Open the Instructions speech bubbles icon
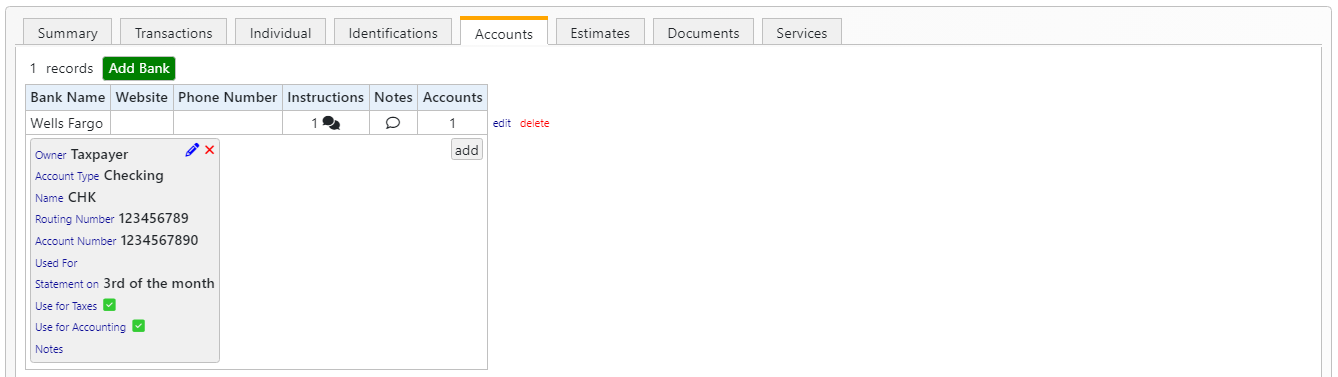1338x377 pixels. click(331, 124)
